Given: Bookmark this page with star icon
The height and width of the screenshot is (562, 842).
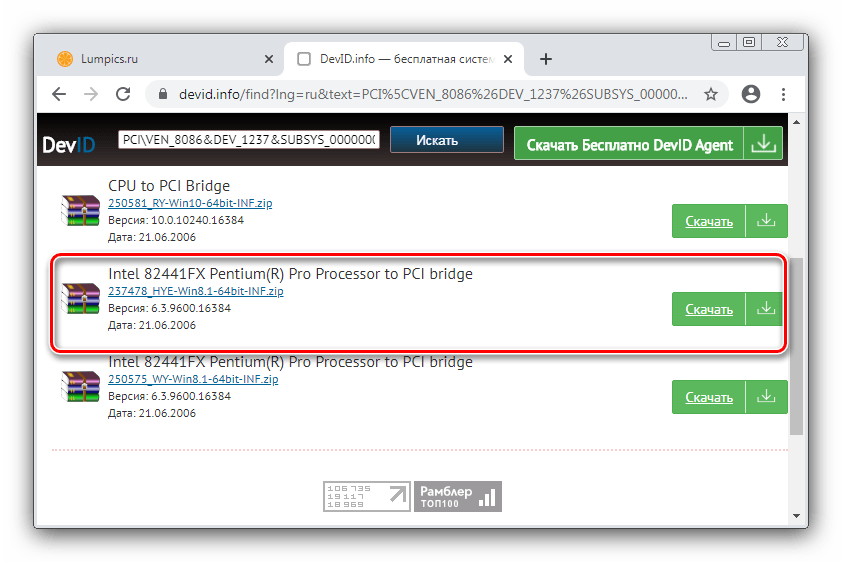Looking at the screenshot, I should [x=711, y=94].
